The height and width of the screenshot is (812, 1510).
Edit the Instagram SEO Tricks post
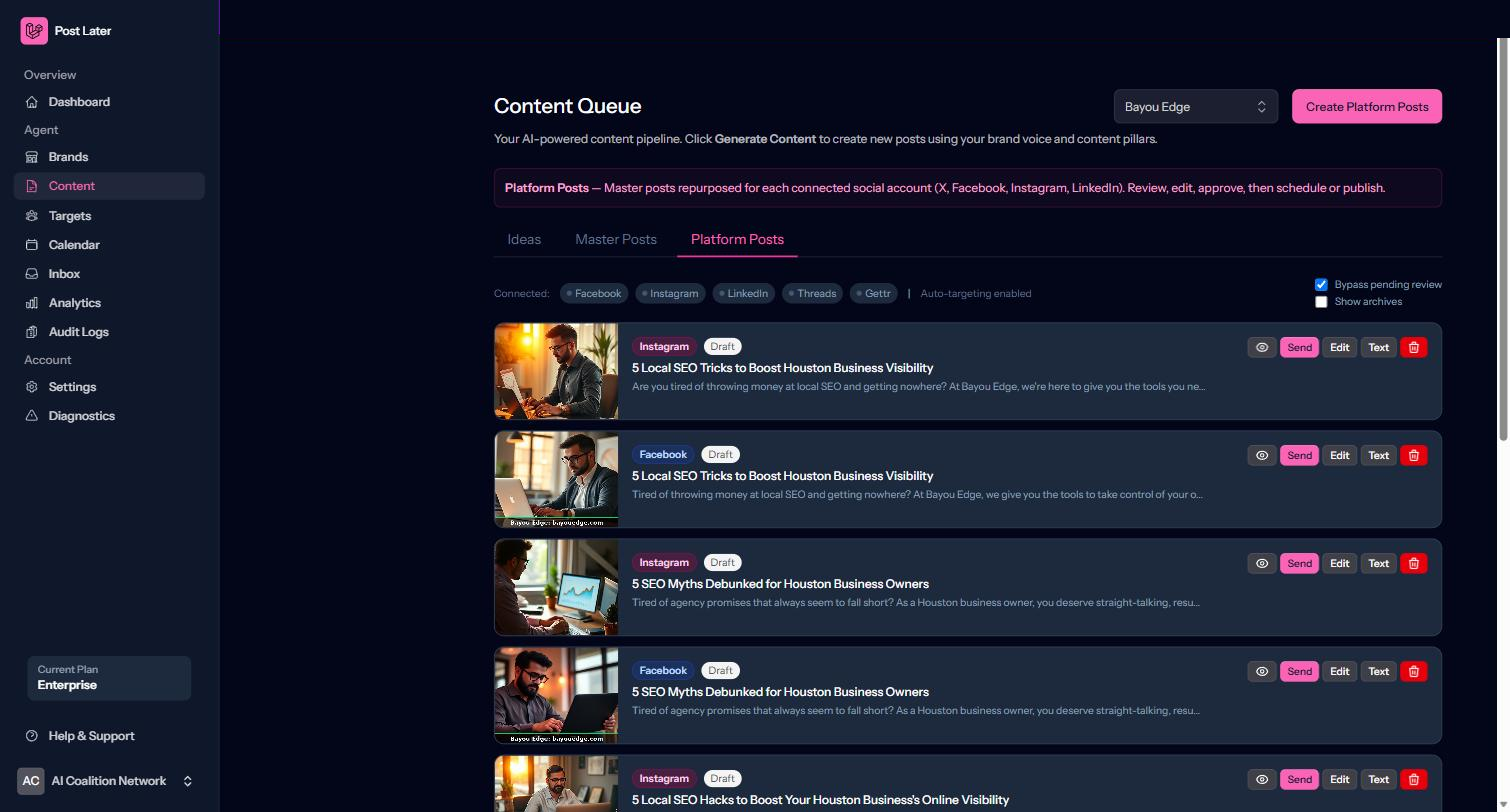pyautogui.click(x=1339, y=347)
